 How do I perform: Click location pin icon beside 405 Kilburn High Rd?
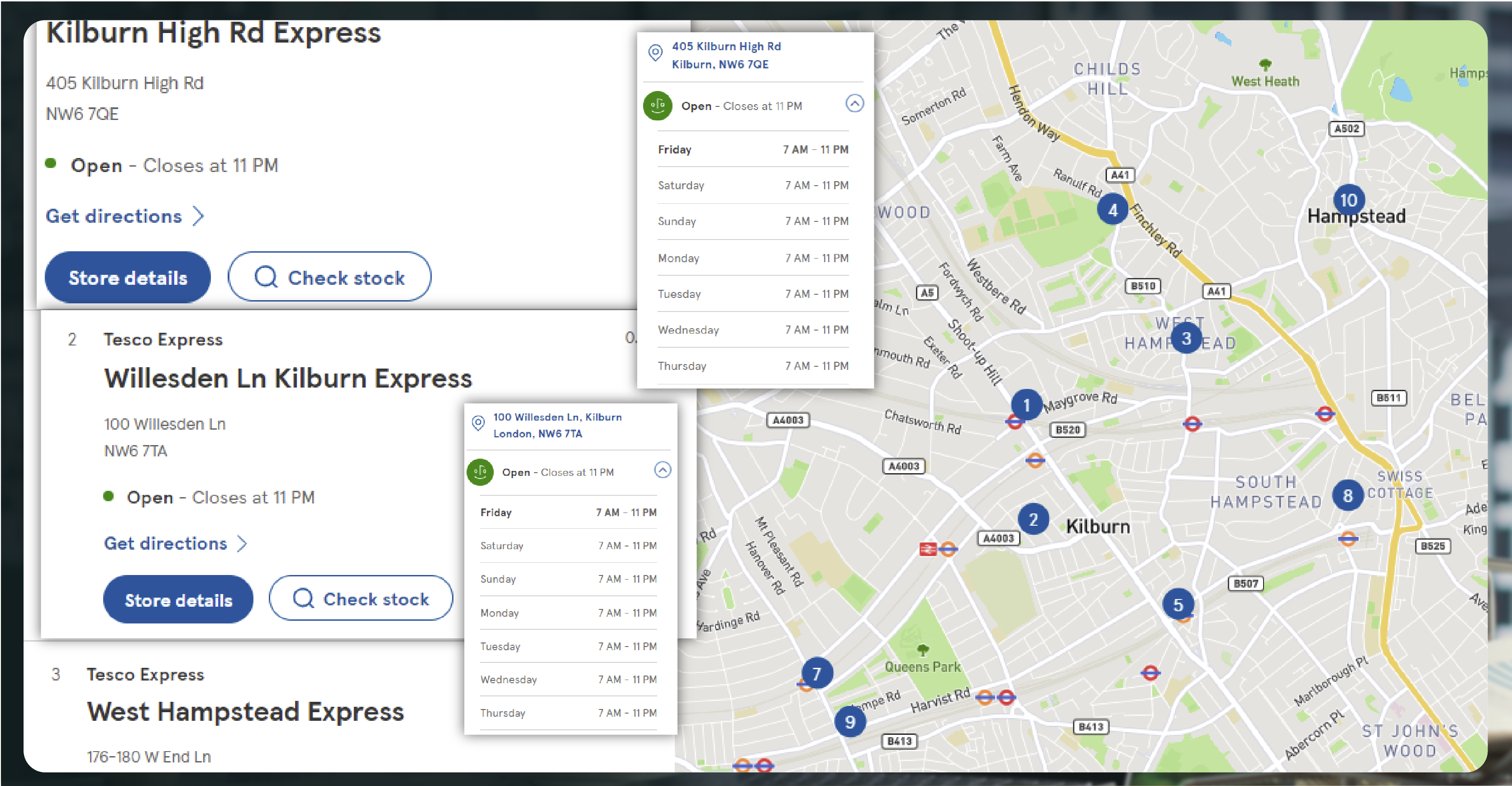click(655, 53)
